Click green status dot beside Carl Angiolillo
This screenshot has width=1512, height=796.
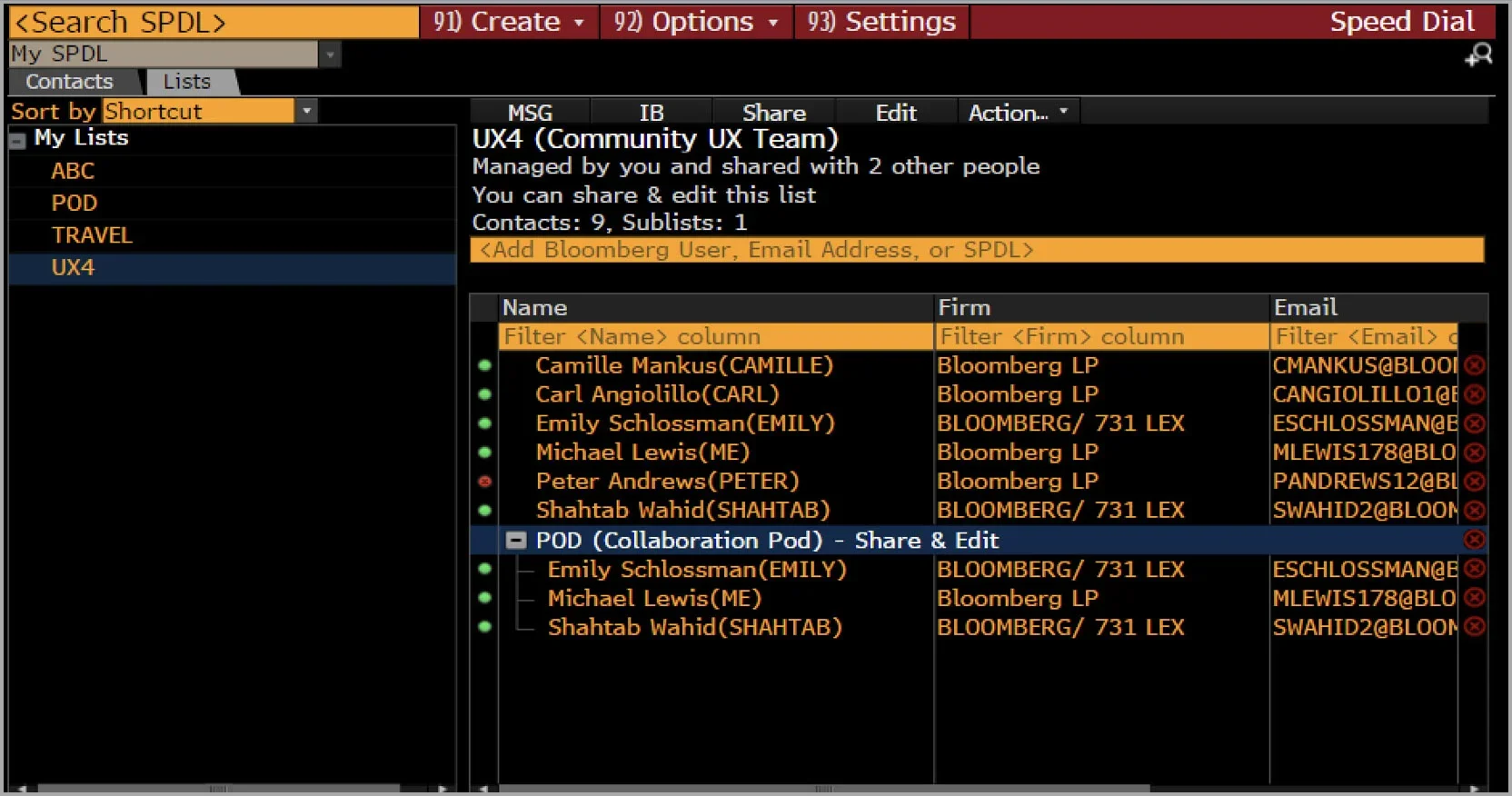(484, 394)
